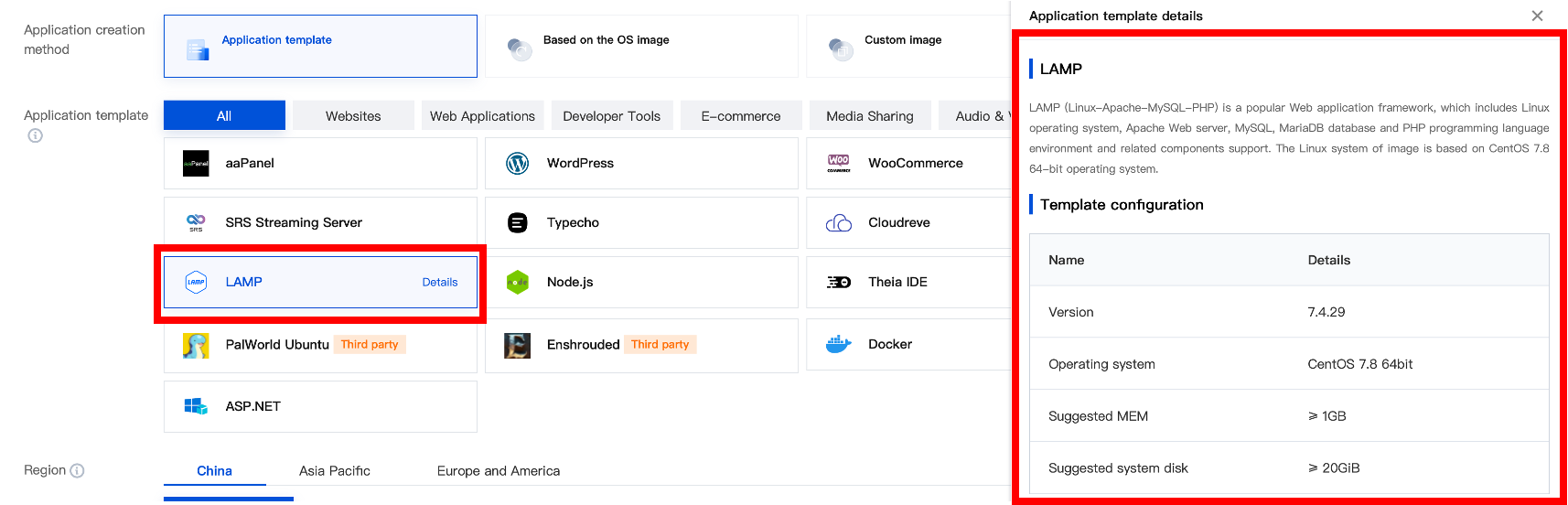
Task: Click the LAMP heading in details panel
Action: coord(1061,69)
